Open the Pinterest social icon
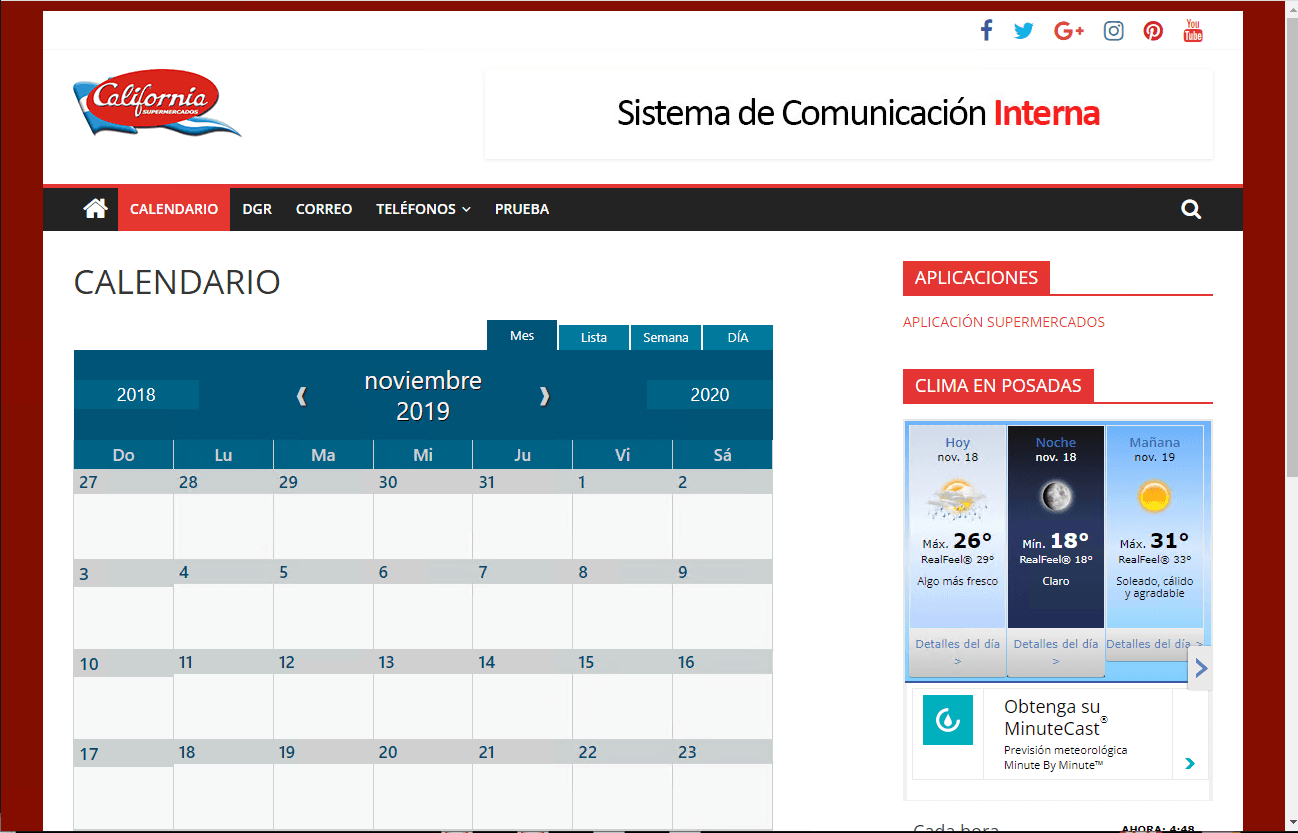 click(1153, 31)
